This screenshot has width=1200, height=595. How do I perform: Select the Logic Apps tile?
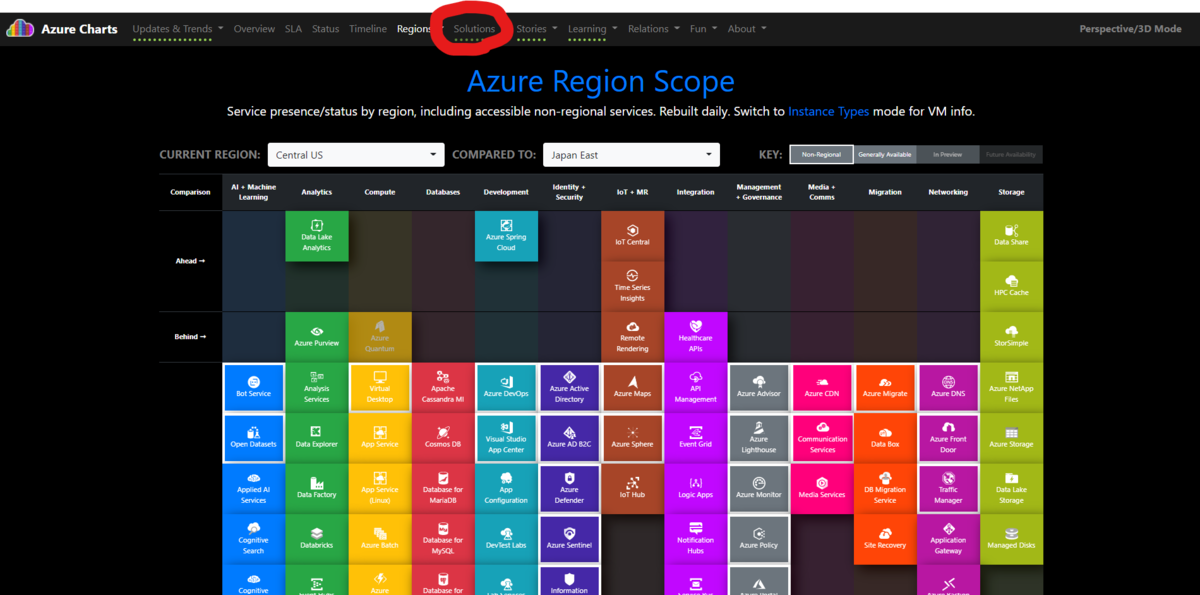tap(695, 489)
